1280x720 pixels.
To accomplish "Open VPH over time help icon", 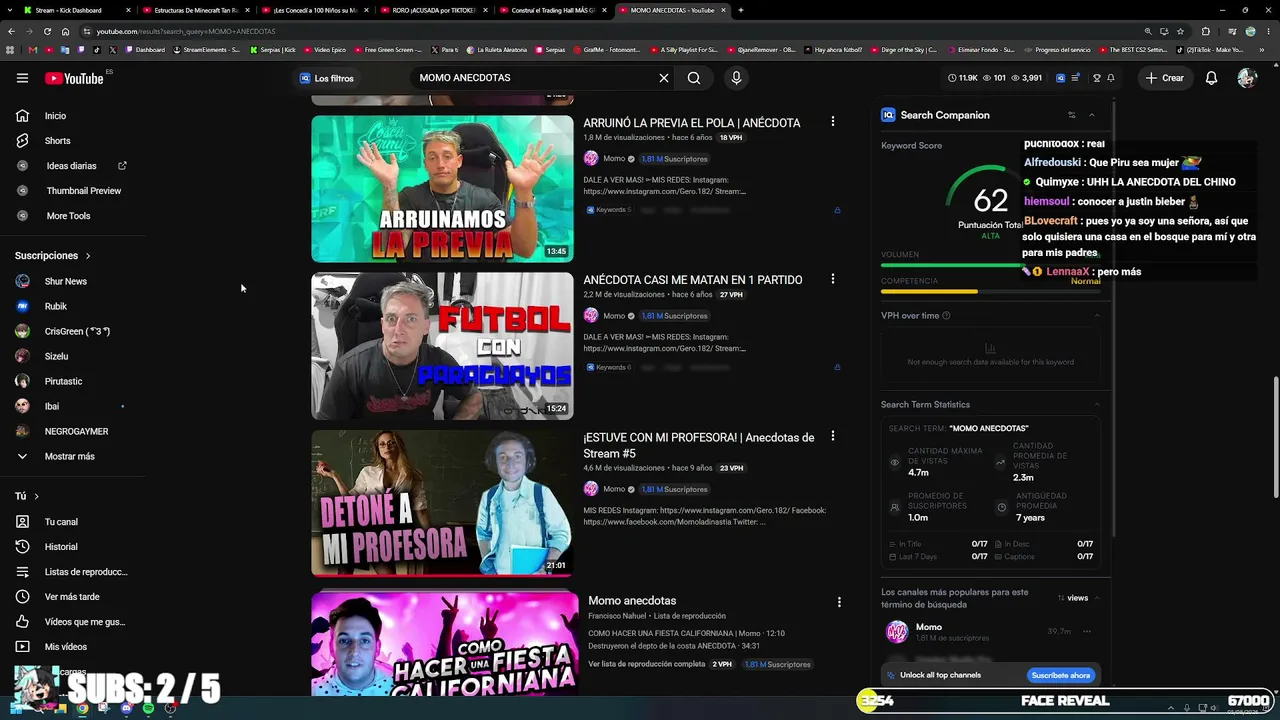I will pos(946,316).
